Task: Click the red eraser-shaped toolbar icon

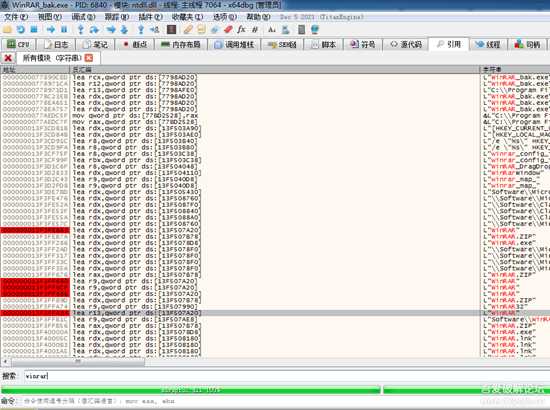Action: click(228, 30)
